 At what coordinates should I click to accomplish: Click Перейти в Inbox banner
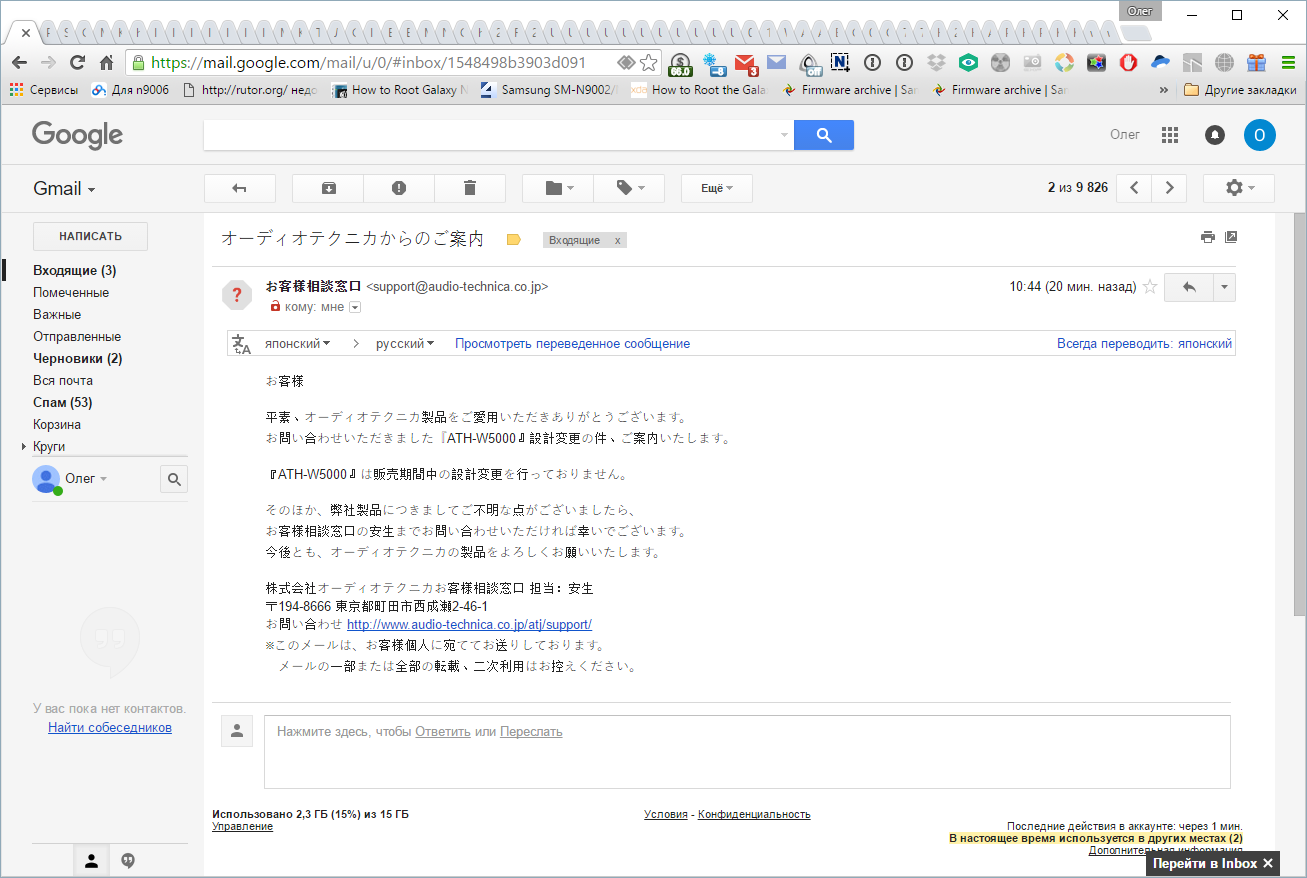1204,863
